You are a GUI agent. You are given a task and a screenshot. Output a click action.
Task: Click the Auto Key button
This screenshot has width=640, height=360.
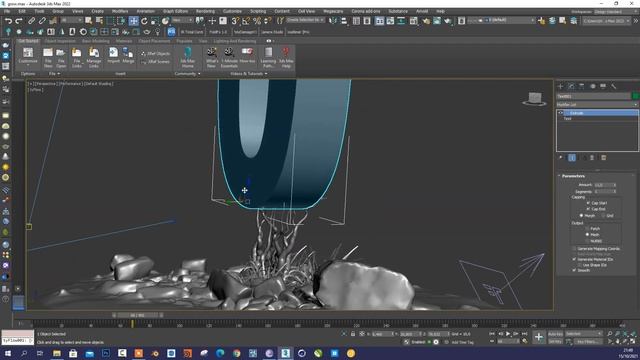click(x=555, y=334)
